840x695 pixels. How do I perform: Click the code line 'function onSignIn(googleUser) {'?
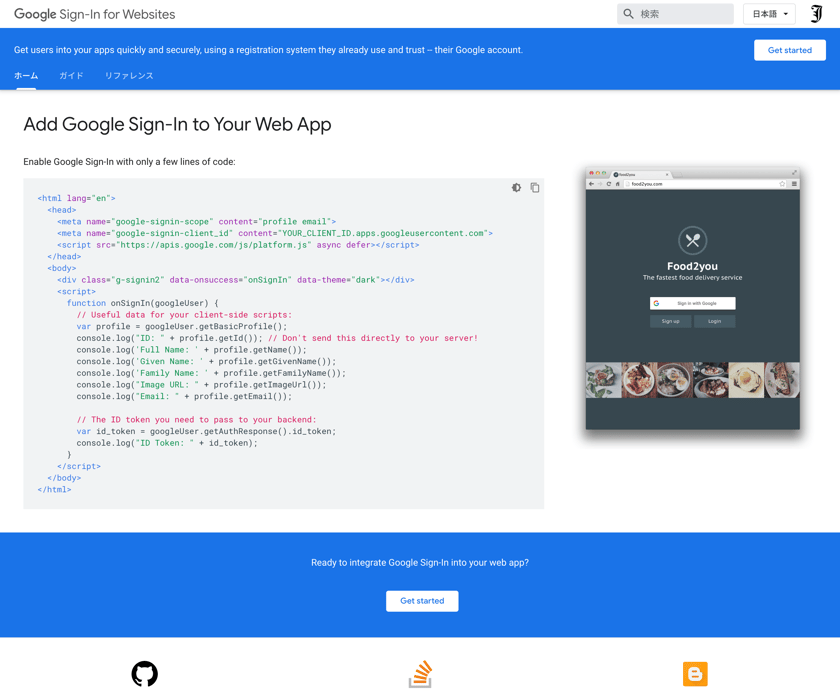[x=142, y=303]
